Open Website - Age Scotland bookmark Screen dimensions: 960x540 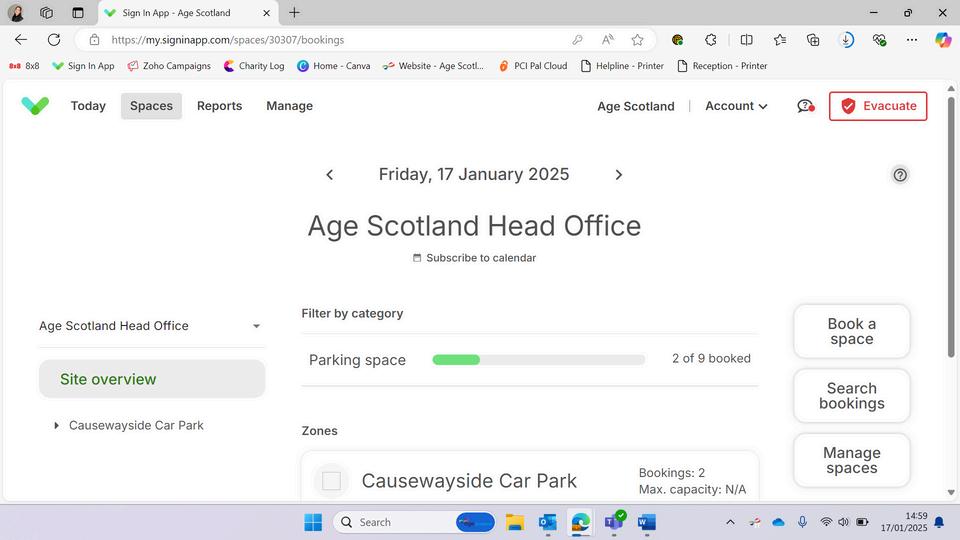pyautogui.click(x=433, y=66)
